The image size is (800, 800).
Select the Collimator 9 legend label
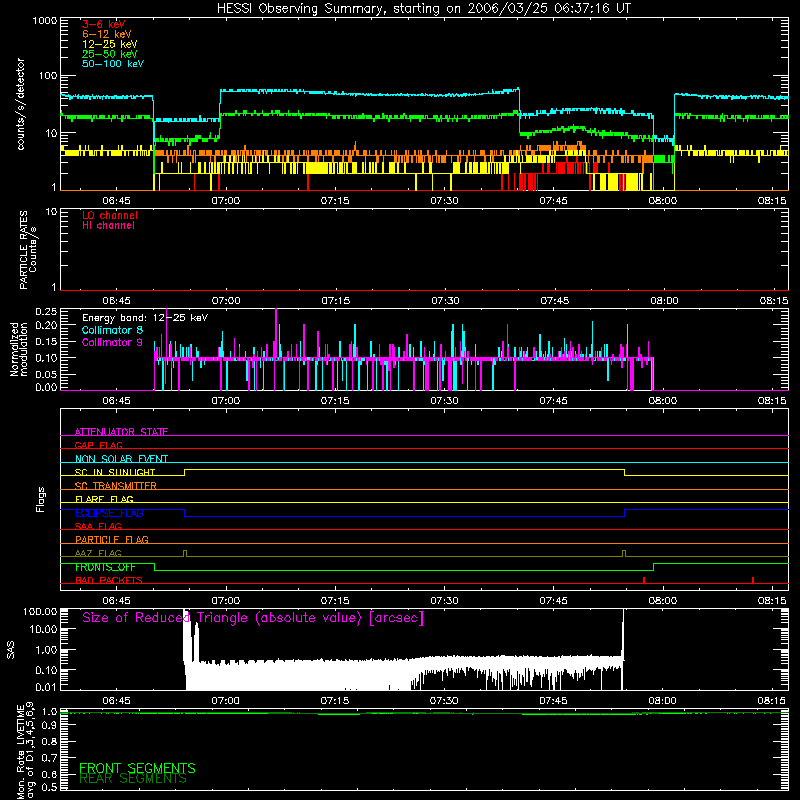coord(112,342)
